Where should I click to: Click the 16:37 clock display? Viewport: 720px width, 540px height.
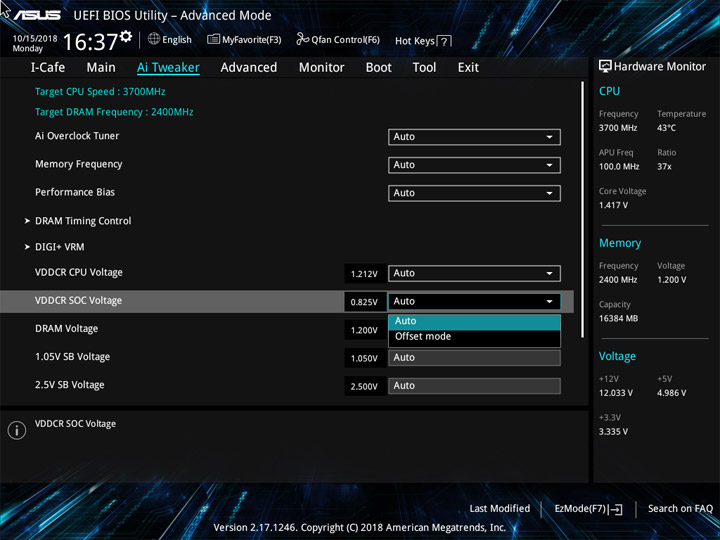point(90,42)
